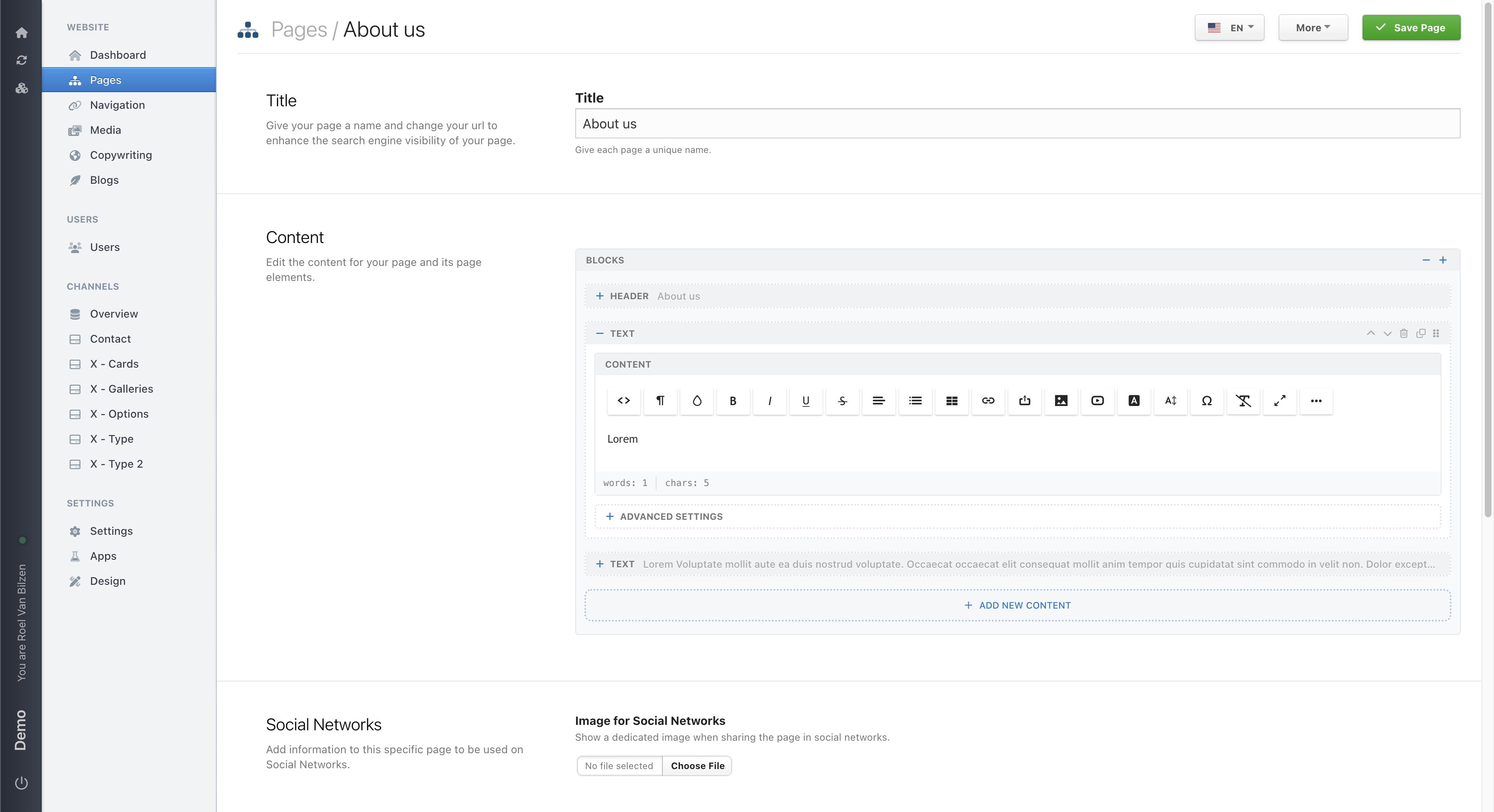Insert an image via editor toolbar

point(1061,401)
